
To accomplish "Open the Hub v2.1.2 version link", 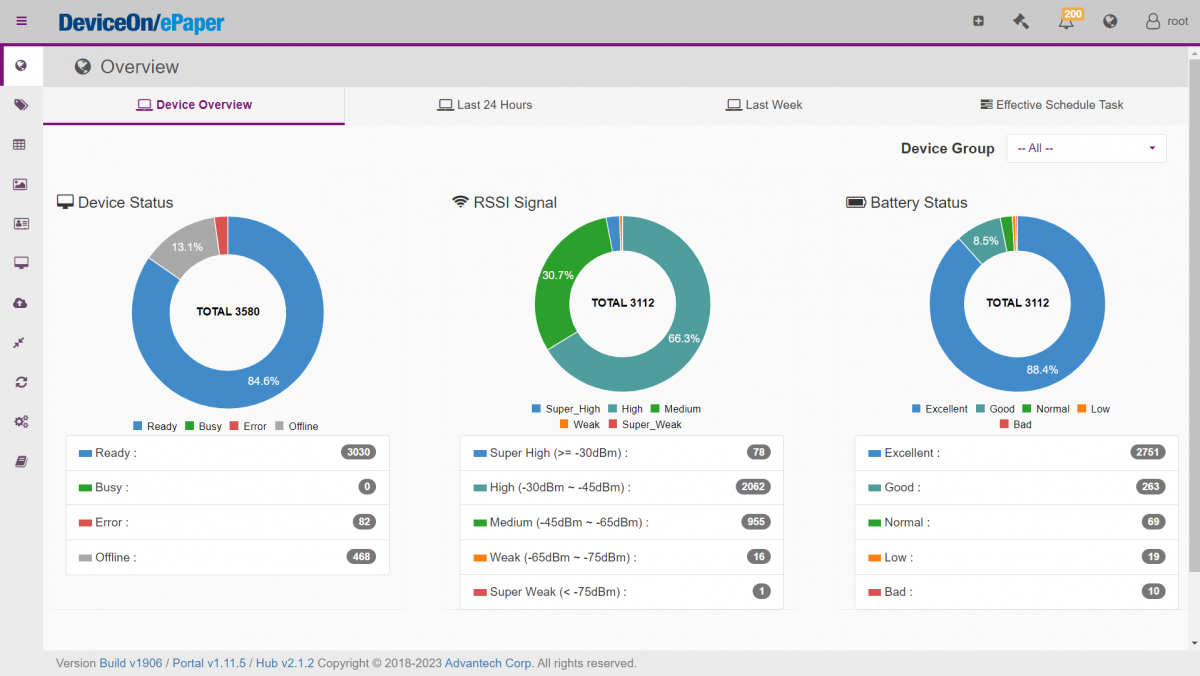I will point(284,662).
